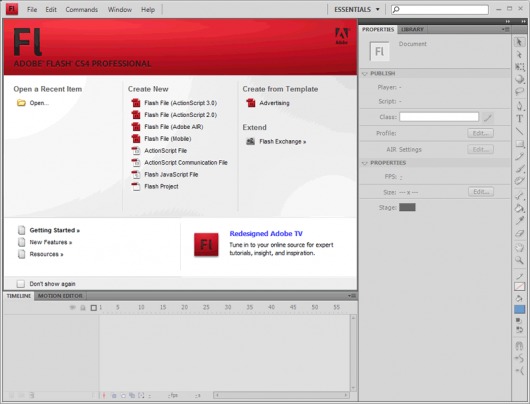530x404 pixels.
Task: Open the ESSENTIALS workspace dropdown
Action: click(x=357, y=9)
